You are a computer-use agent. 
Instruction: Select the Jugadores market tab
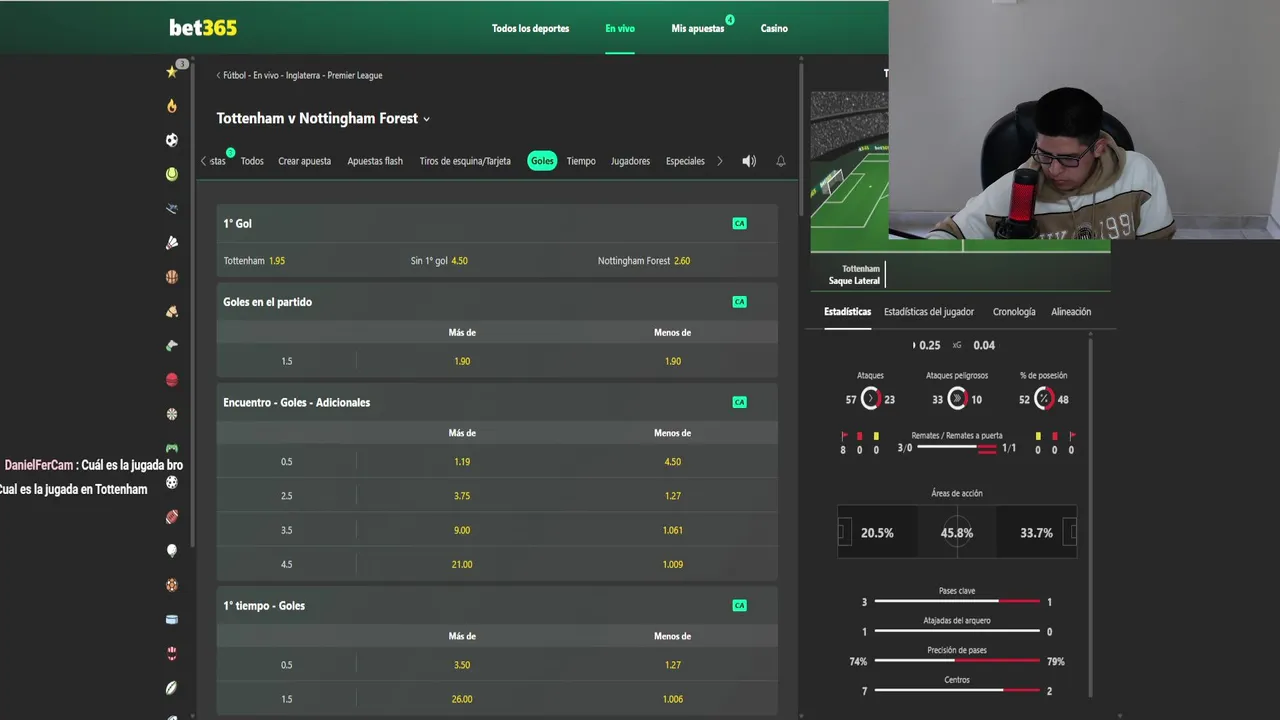tap(630, 161)
